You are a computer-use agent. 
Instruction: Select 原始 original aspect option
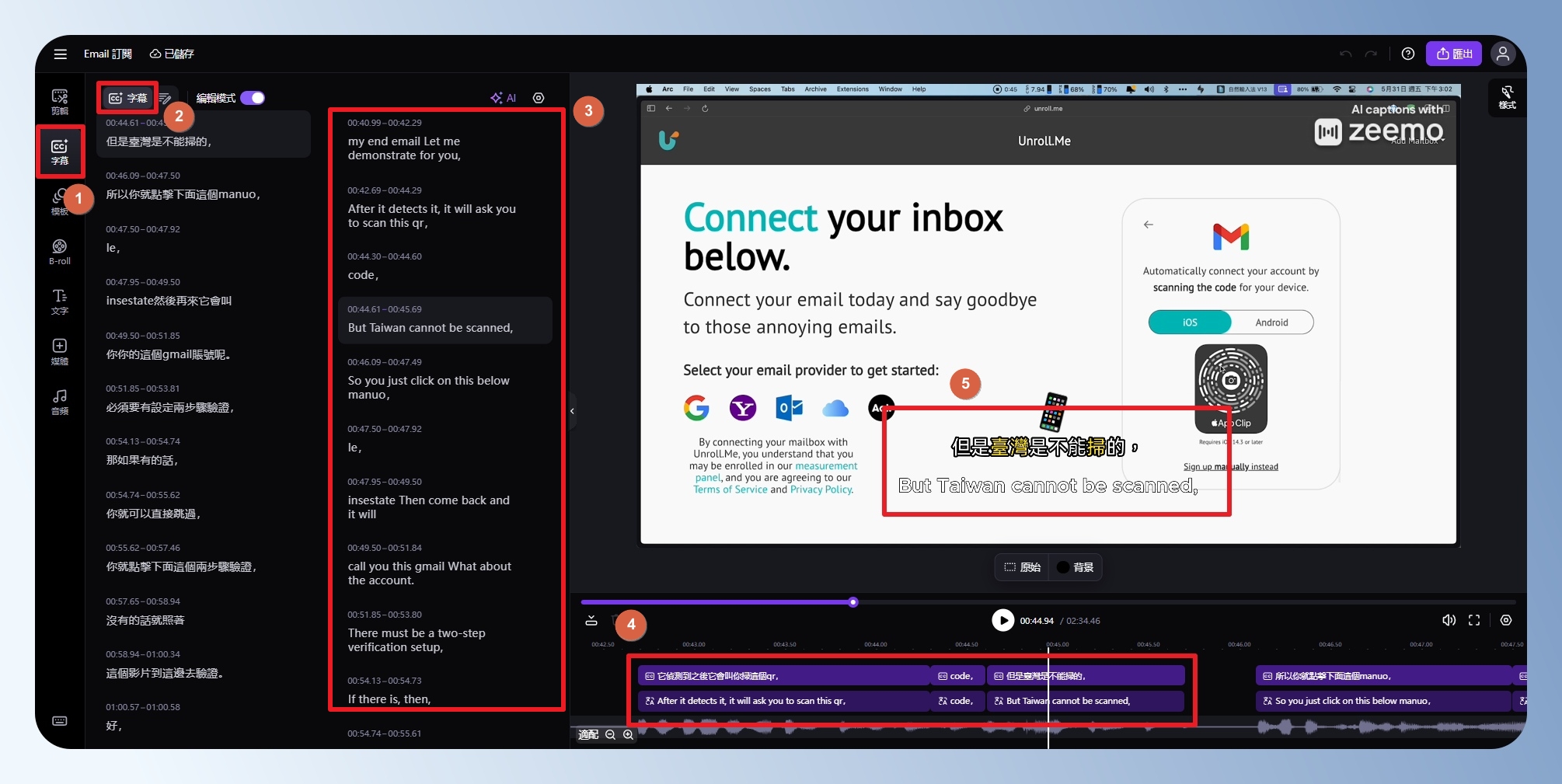tap(1022, 567)
